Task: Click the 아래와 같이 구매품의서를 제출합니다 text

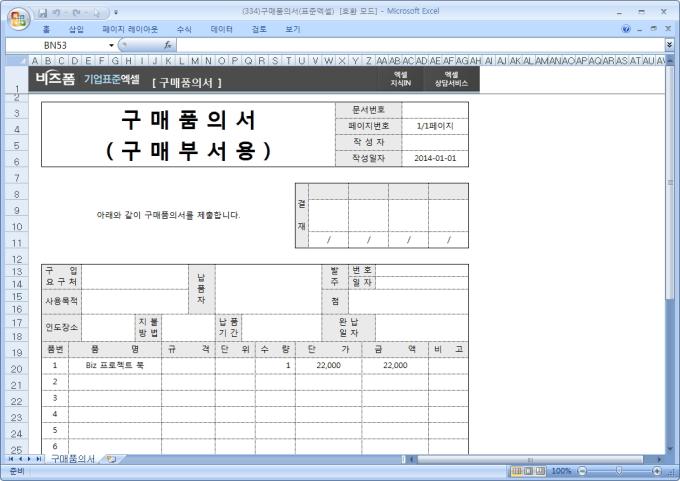Action: coord(168,215)
